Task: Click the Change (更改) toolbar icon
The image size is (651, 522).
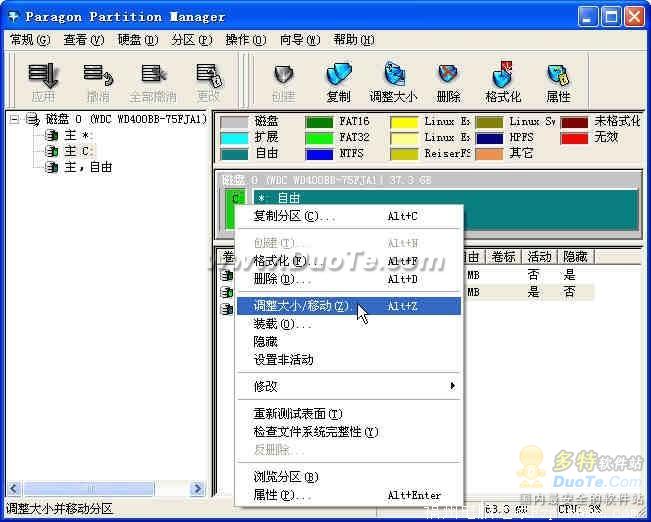Action: coord(208,82)
